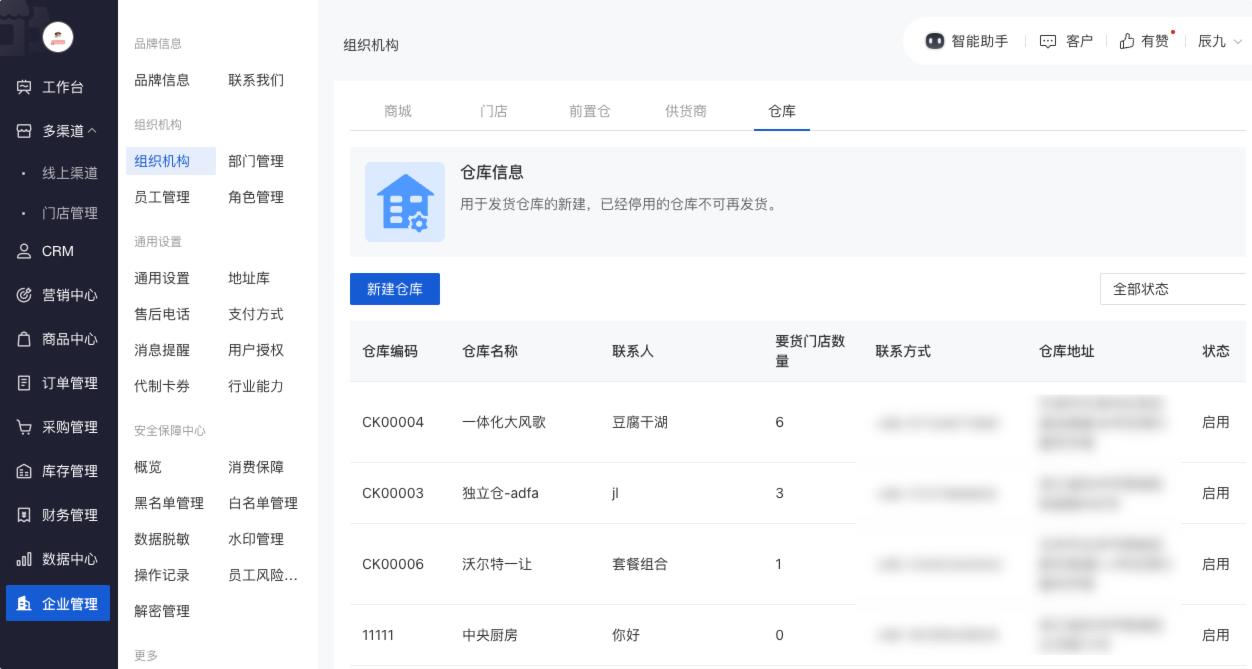Screen dimensions: 1252x669
Task: Click the 工作台 workbench sidebar icon
Action: [x=24, y=87]
